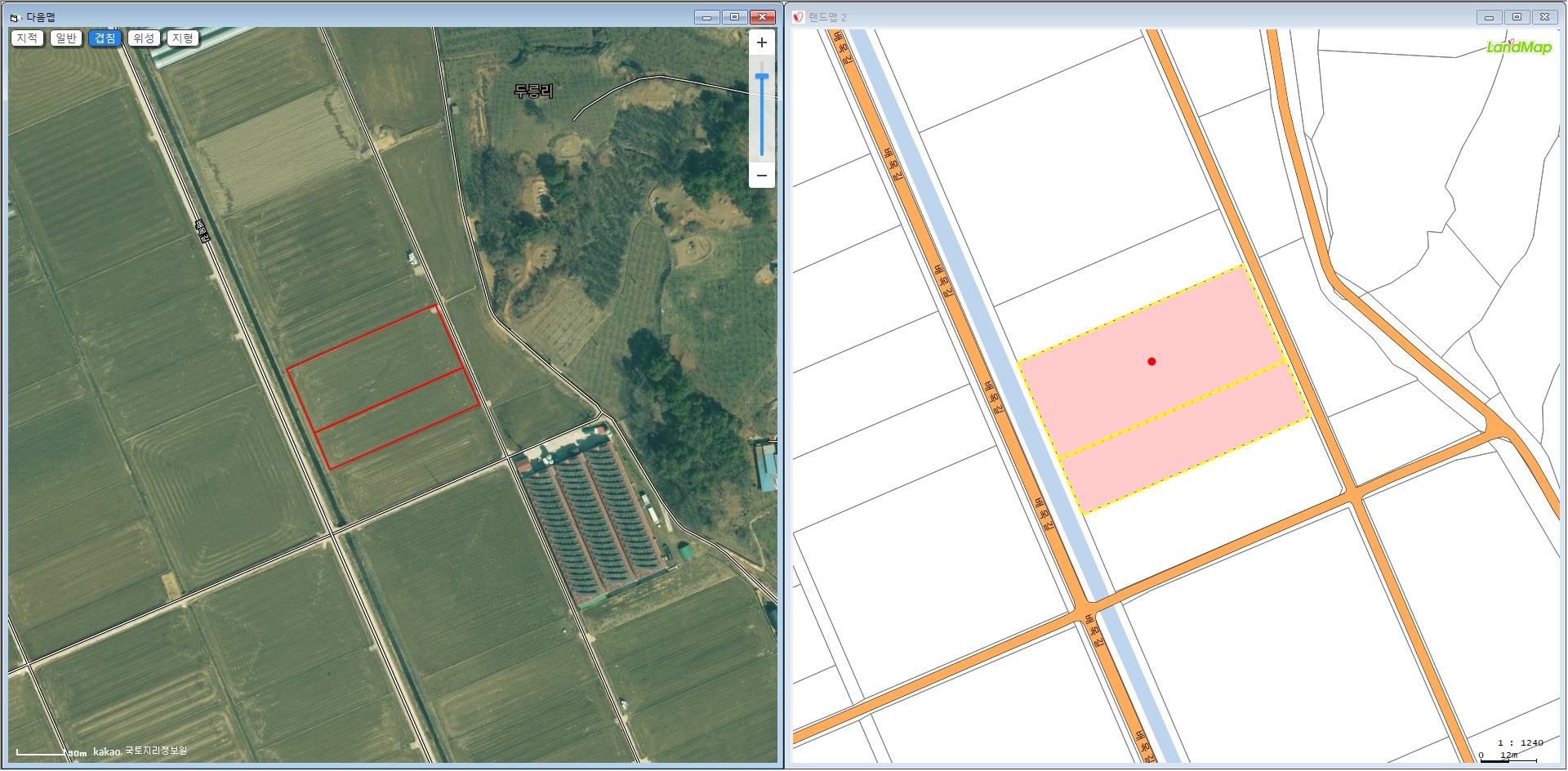Click the 랜드맵 2 window title icon
The image size is (1568, 771).
[798, 17]
